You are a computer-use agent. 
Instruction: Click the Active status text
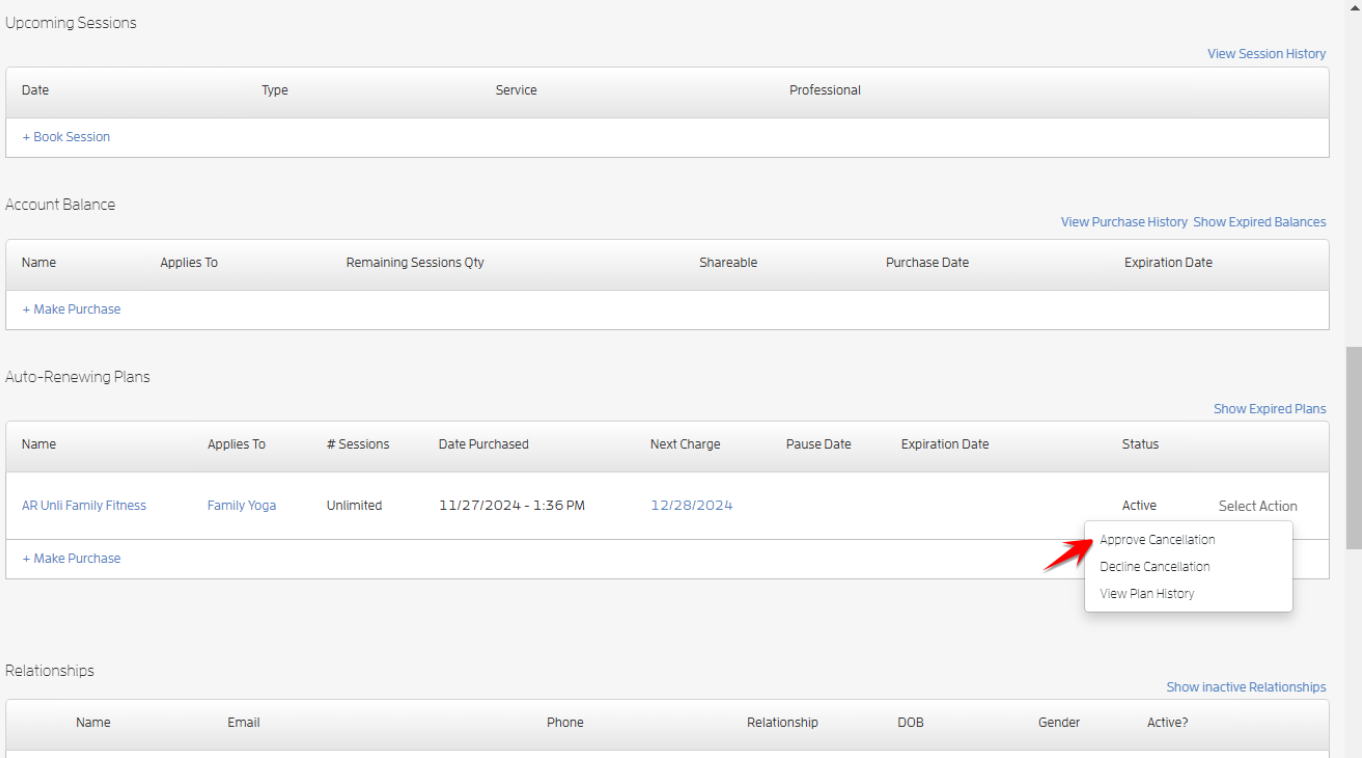[x=1139, y=506]
